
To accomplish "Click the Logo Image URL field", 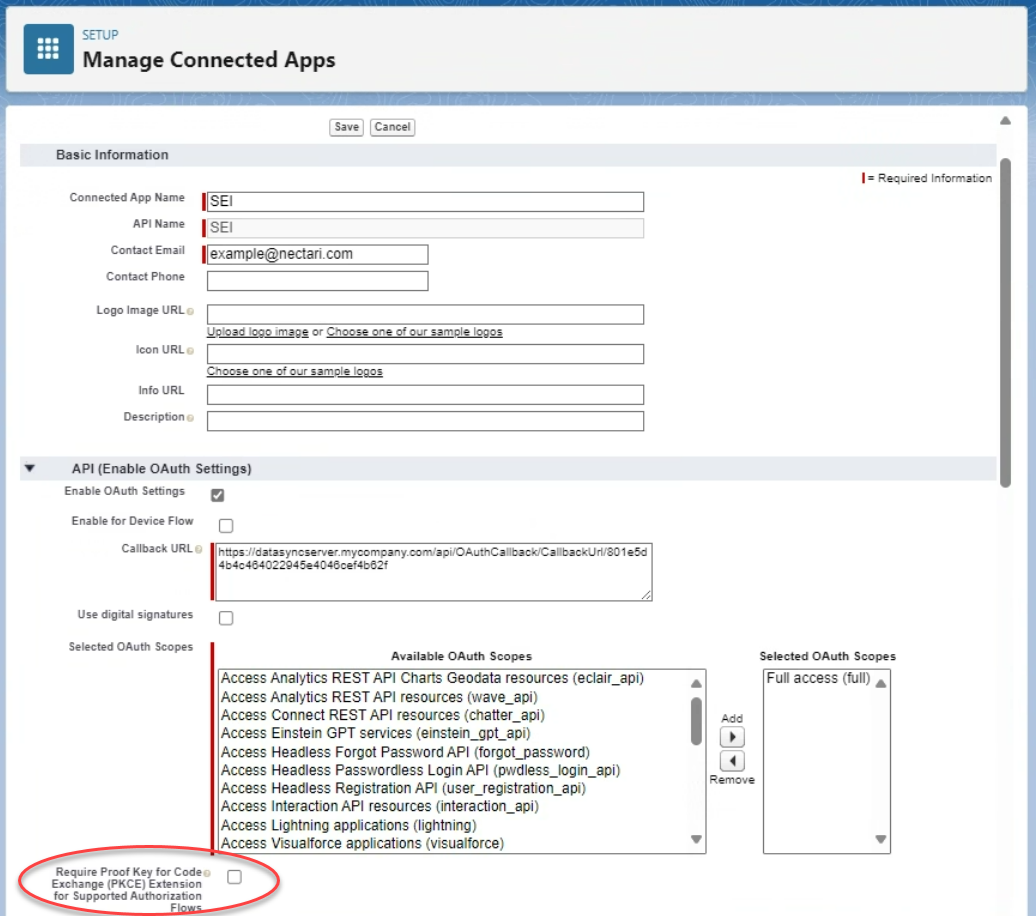I will click(x=425, y=315).
